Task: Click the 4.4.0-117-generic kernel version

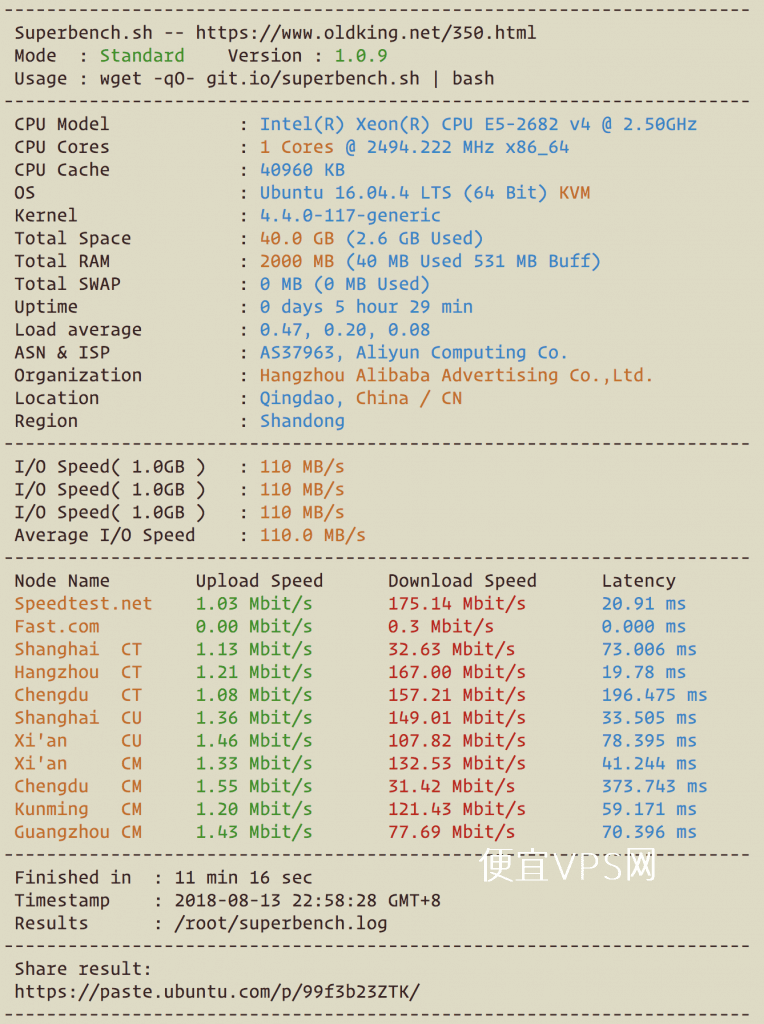Action: tap(350, 216)
